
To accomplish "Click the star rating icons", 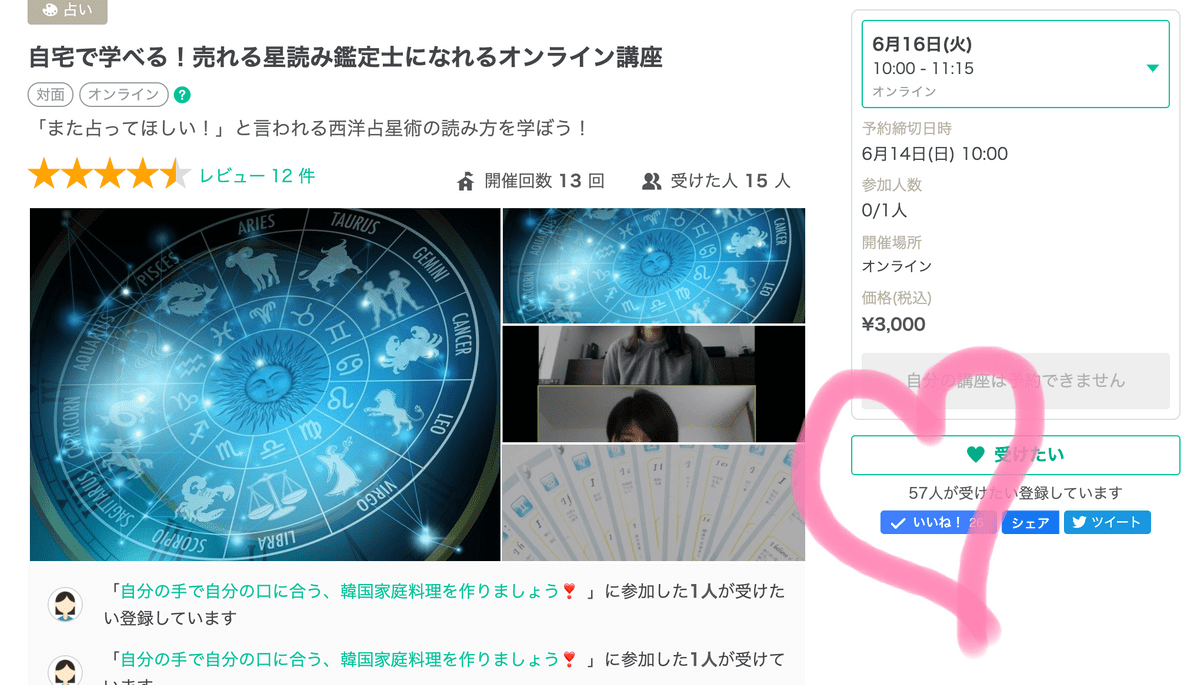I will 110,175.
